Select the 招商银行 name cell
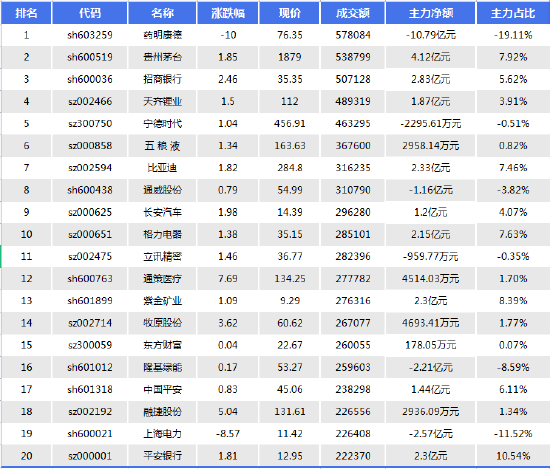Viewport: 550px width, 469px height. [162, 79]
